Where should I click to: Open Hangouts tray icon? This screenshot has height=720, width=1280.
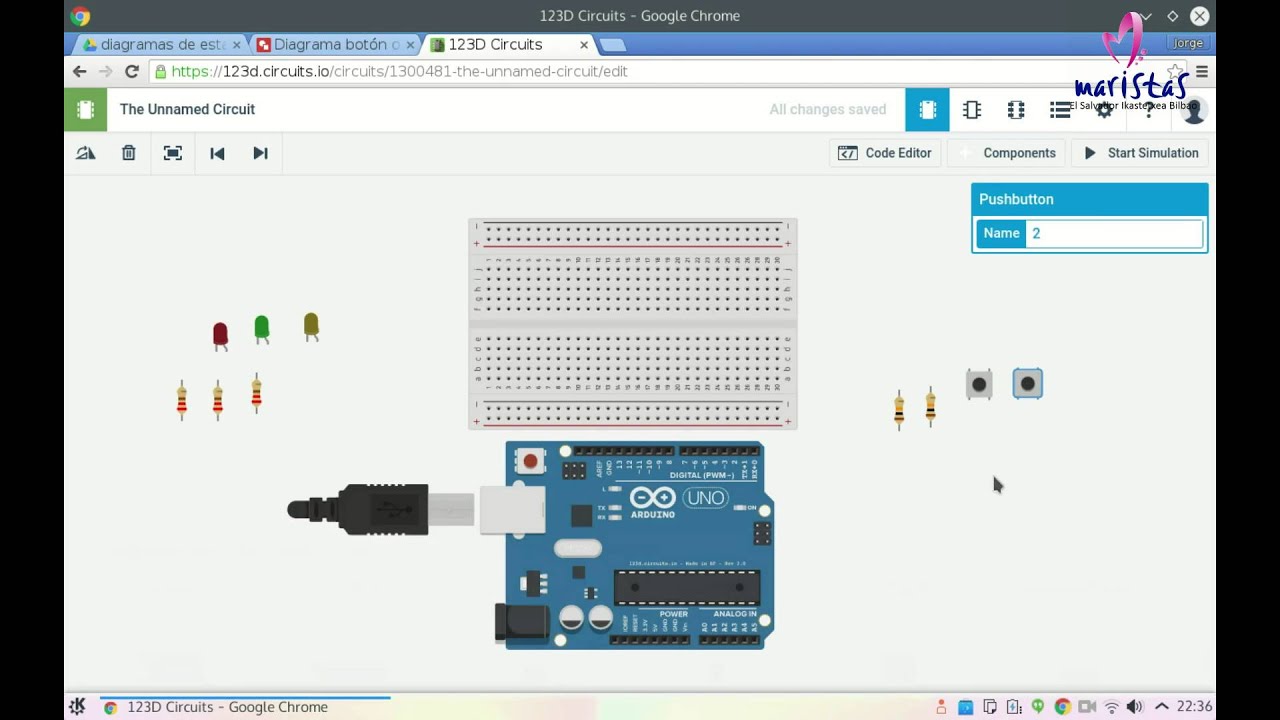point(1038,707)
